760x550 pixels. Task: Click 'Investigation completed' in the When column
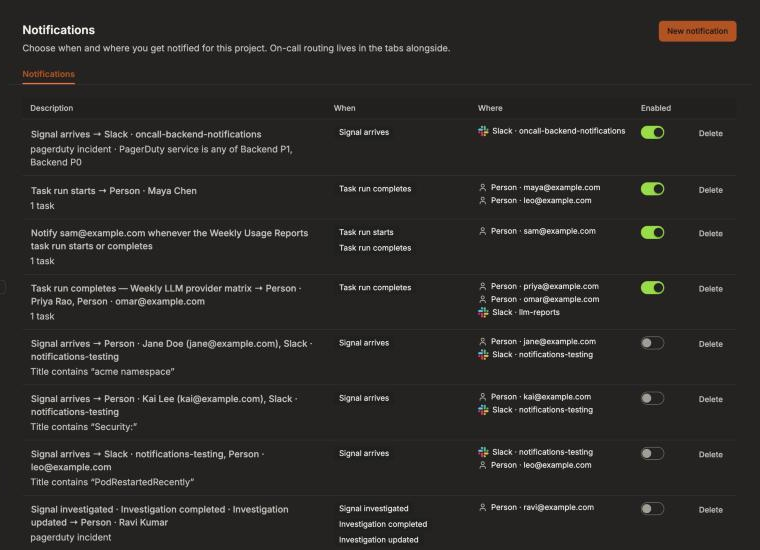(x=383, y=524)
